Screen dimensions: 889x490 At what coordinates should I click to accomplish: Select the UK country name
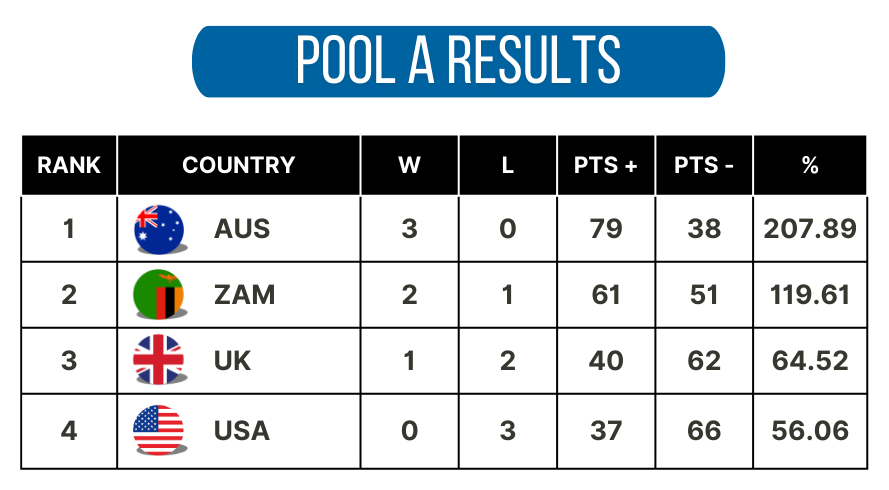(x=232, y=361)
